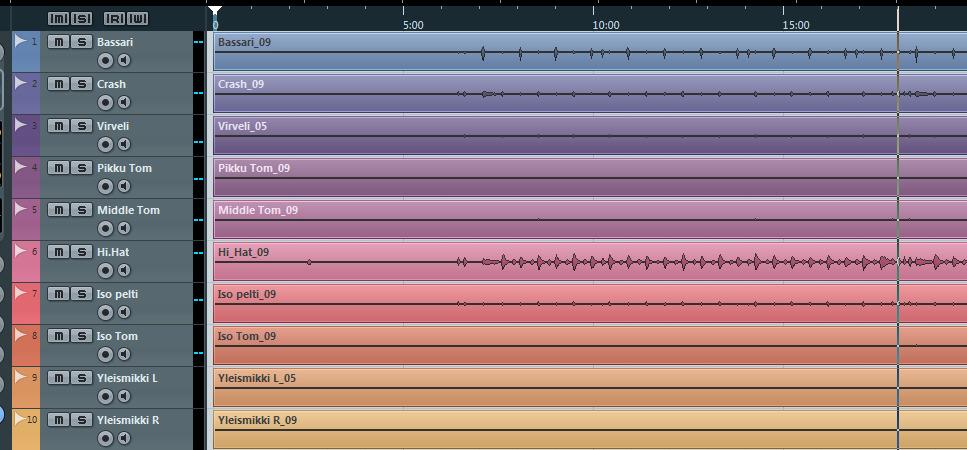Enable record on Iso pelti track
The width and height of the screenshot is (967, 450).
click(x=105, y=313)
